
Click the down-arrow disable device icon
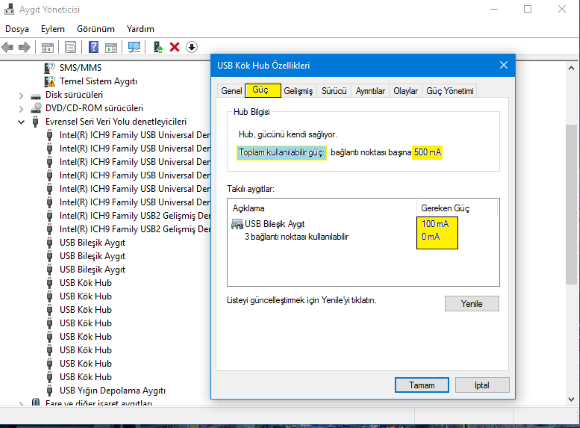[192, 47]
